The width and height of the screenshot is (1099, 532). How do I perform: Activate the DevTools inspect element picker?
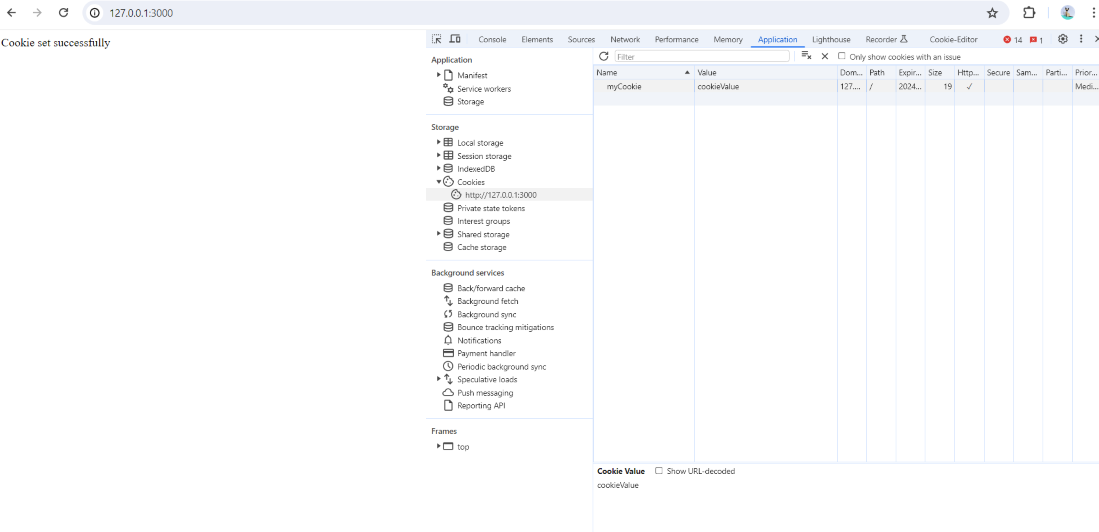(x=437, y=39)
